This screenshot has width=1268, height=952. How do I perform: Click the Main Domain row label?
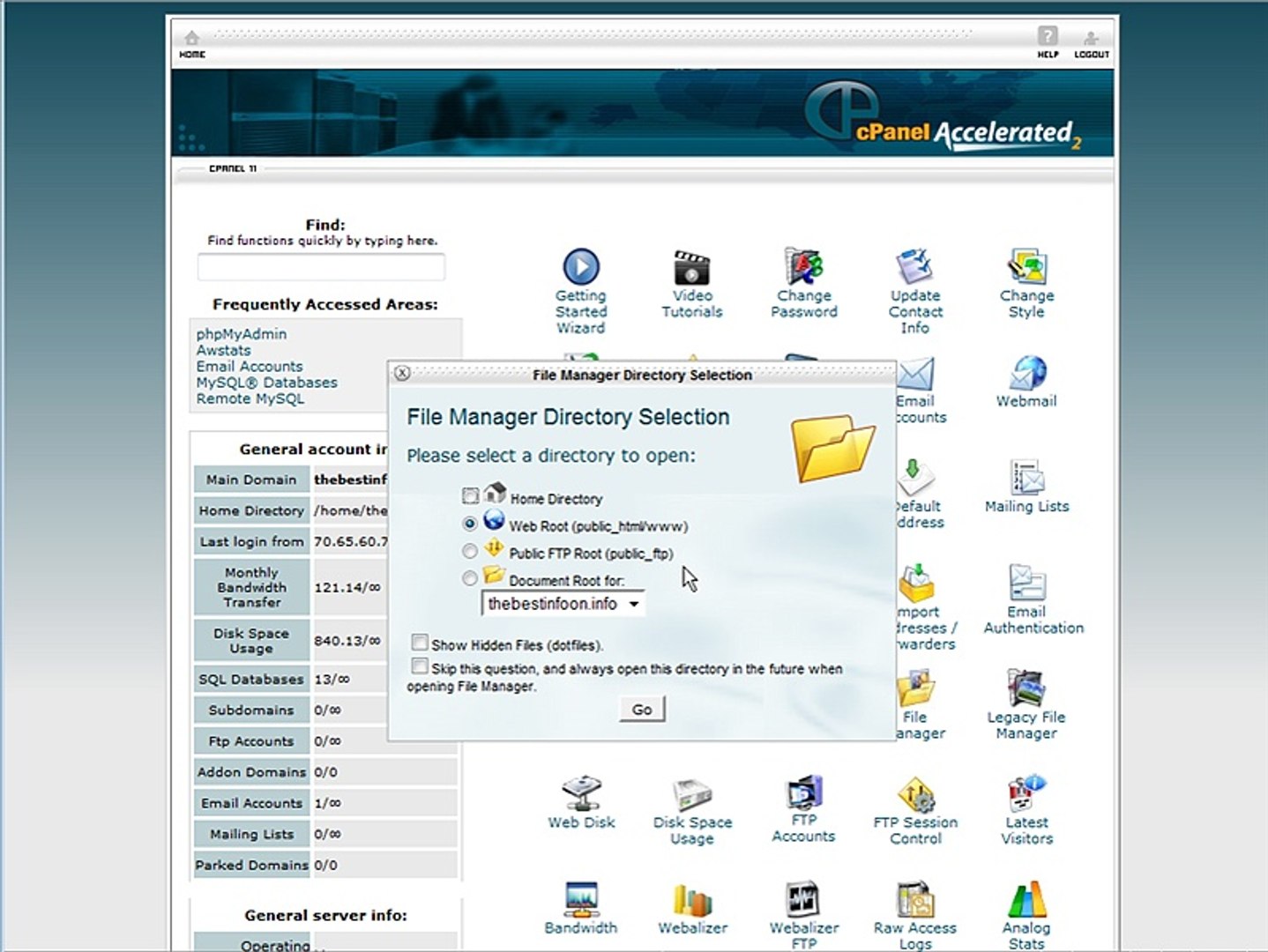[x=251, y=480]
